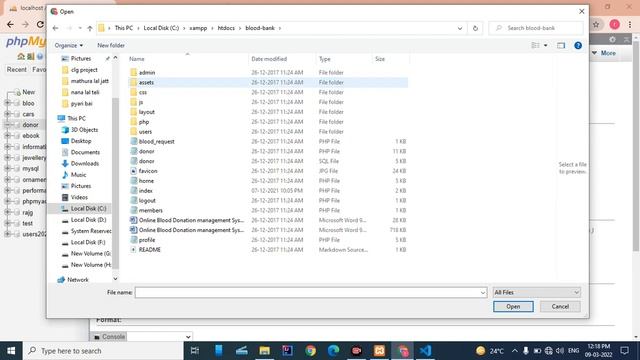640x360 pixels.
Task: Open the notification center icon
Action: 624,351
